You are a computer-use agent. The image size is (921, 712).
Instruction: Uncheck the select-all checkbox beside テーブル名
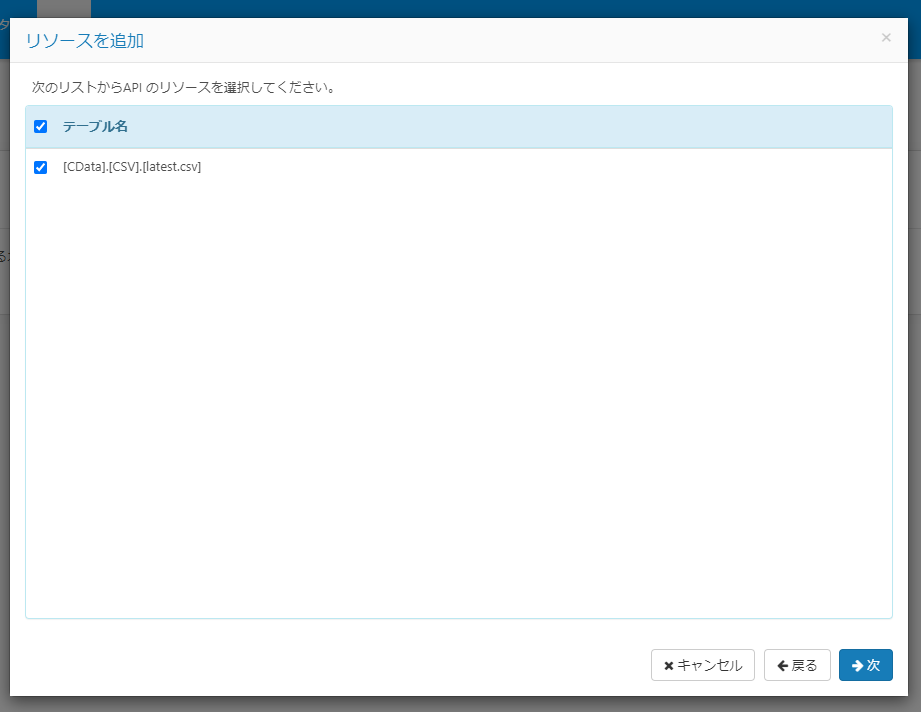point(41,126)
